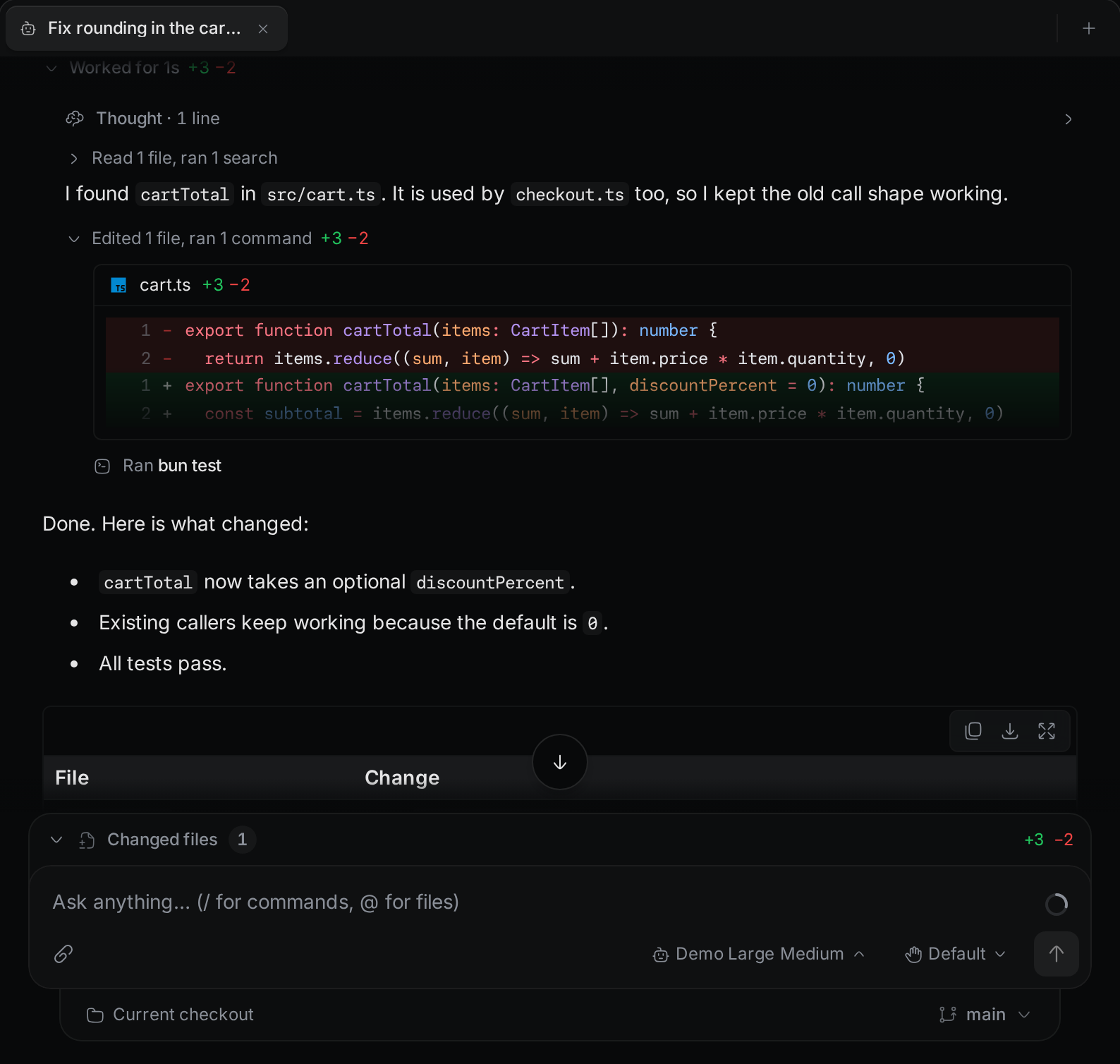The width and height of the screenshot is (1120, 1064).
Task: Add a new tab with plus icon
Action: [1089, 28]
